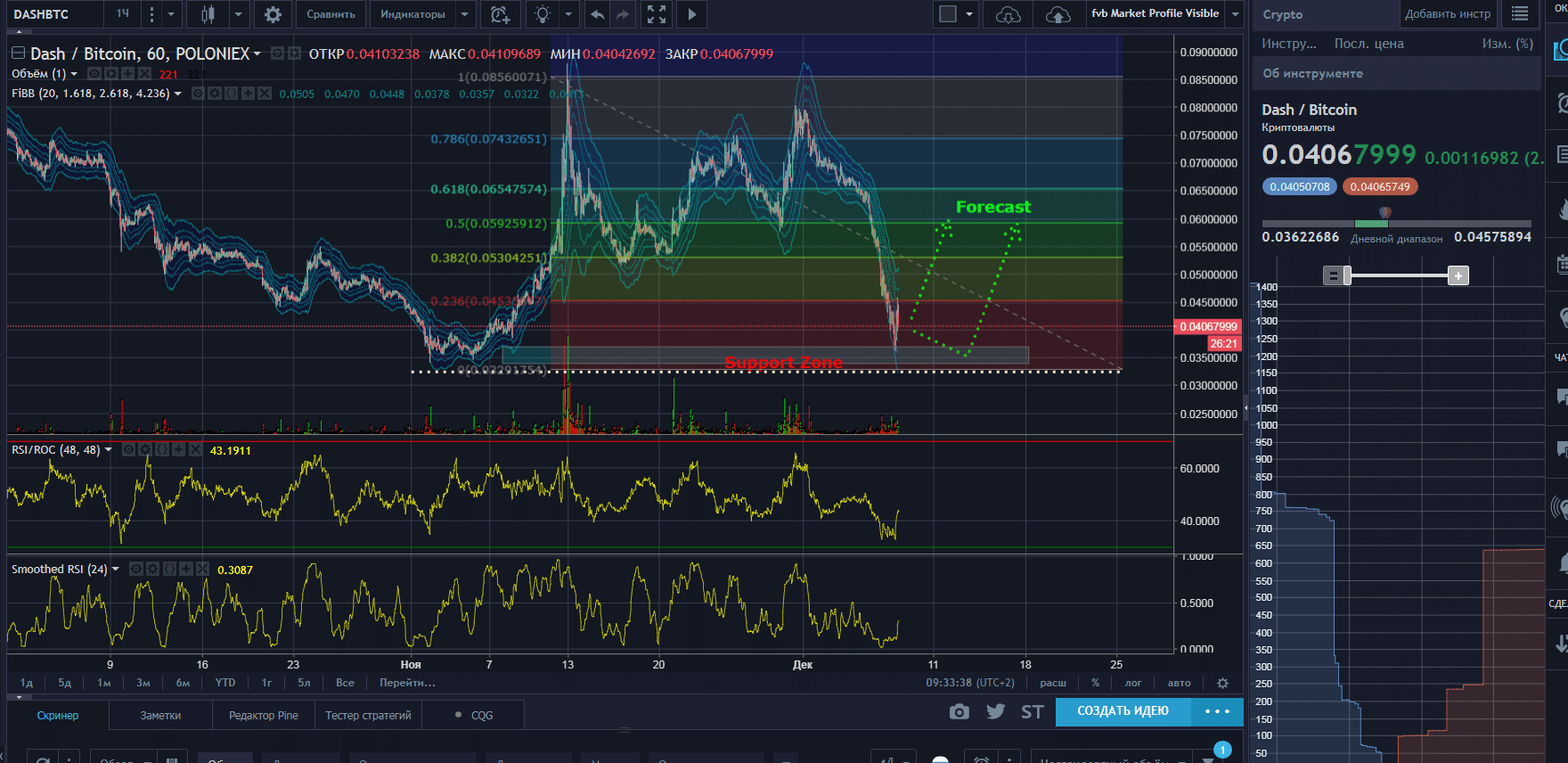Expand the FiBB indicator dropdown arrow
This screenshot has width=1568, height=763.
178,94
